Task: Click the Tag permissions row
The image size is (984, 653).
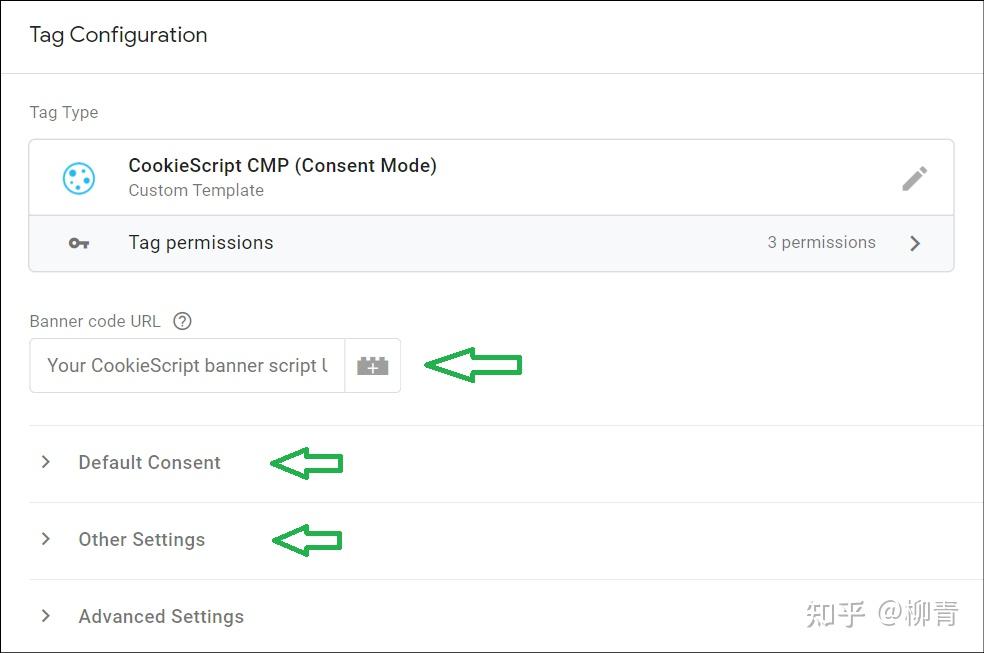Action: (200, 242)
